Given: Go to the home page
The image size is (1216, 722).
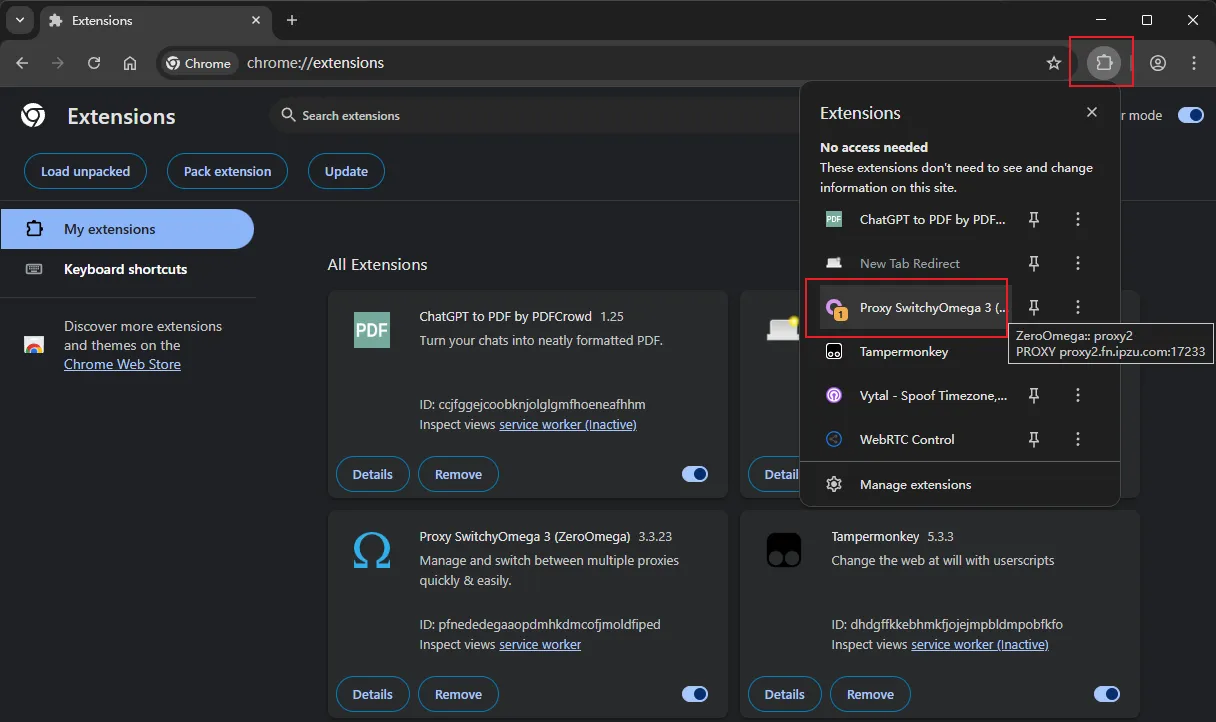Looking at the screenshot, I should (x=130, y=63).
